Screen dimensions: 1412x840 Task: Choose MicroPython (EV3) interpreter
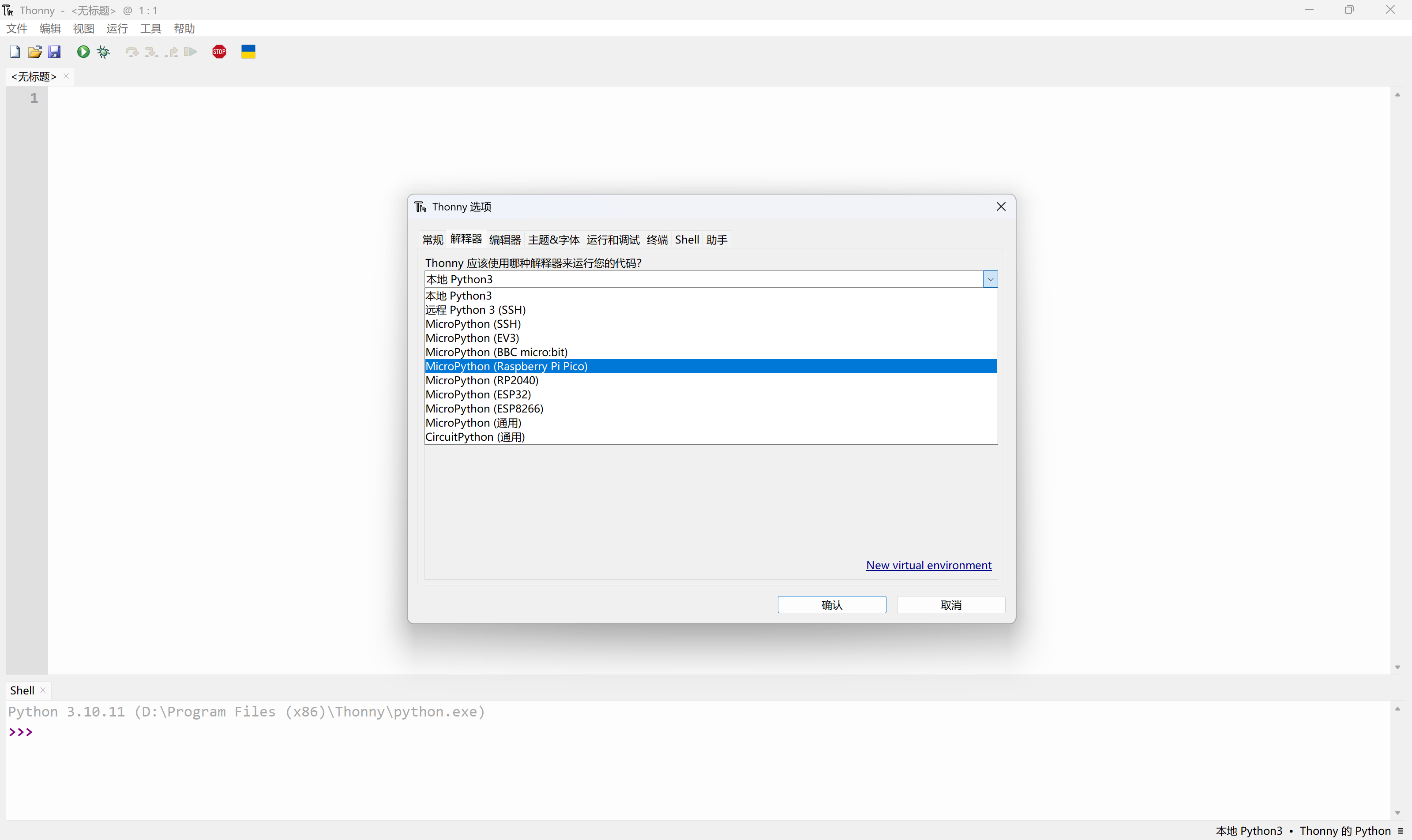pyautogui.click(x=710, y=338)
